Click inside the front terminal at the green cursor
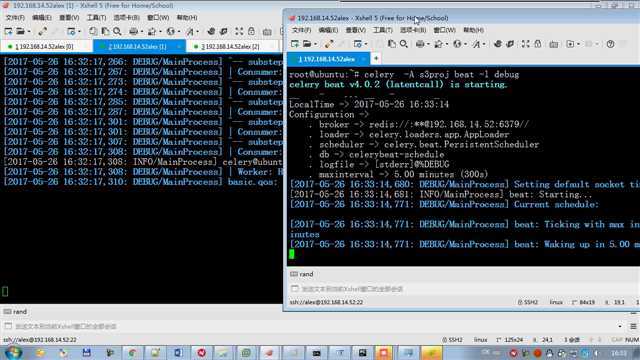This screenshot has height=360, width=640. [291, 254]
